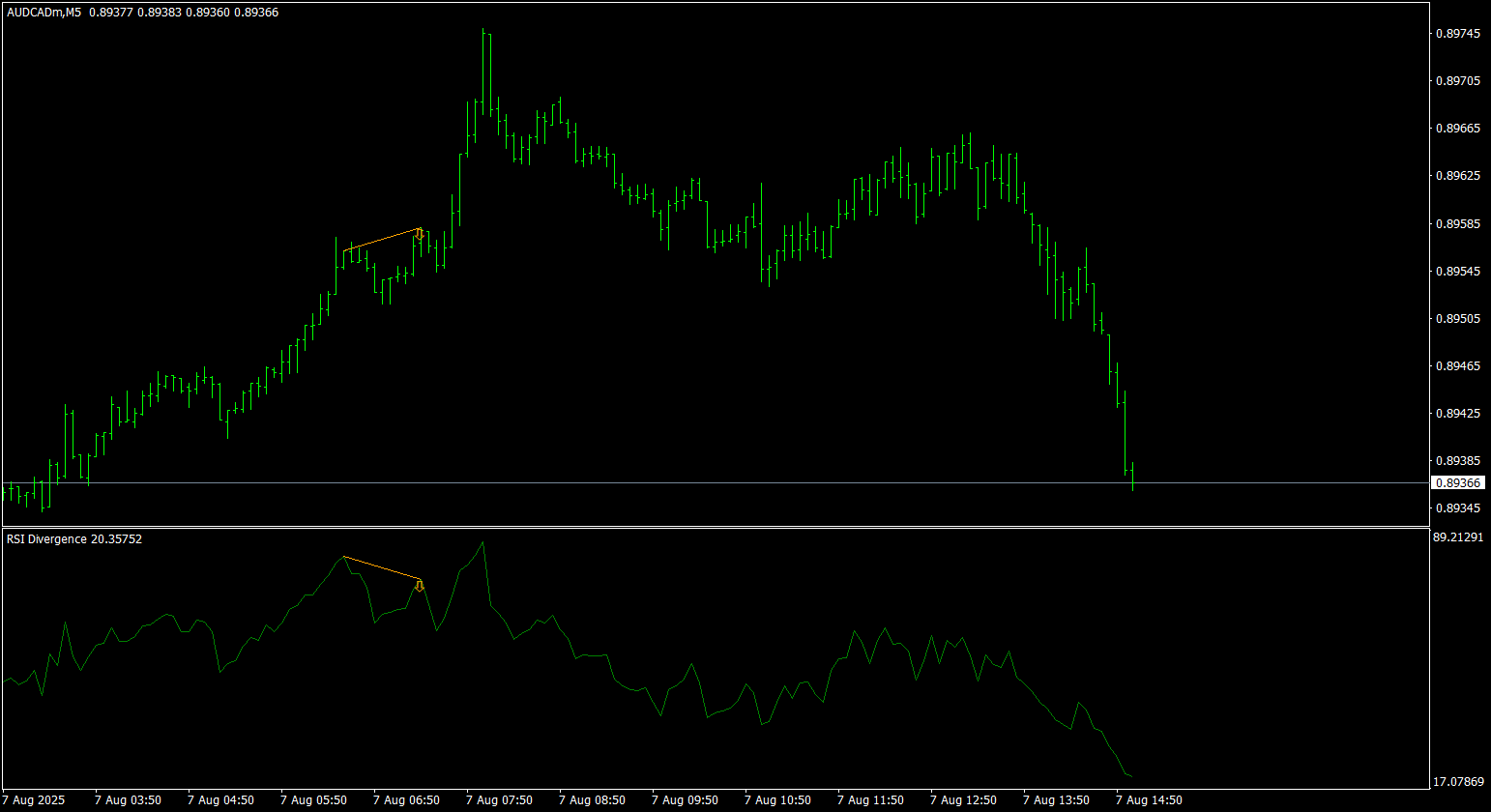Click the RSI Divergence 20.35752 label
This screenshot has height=812, width=1491.
tap(74, 538)
